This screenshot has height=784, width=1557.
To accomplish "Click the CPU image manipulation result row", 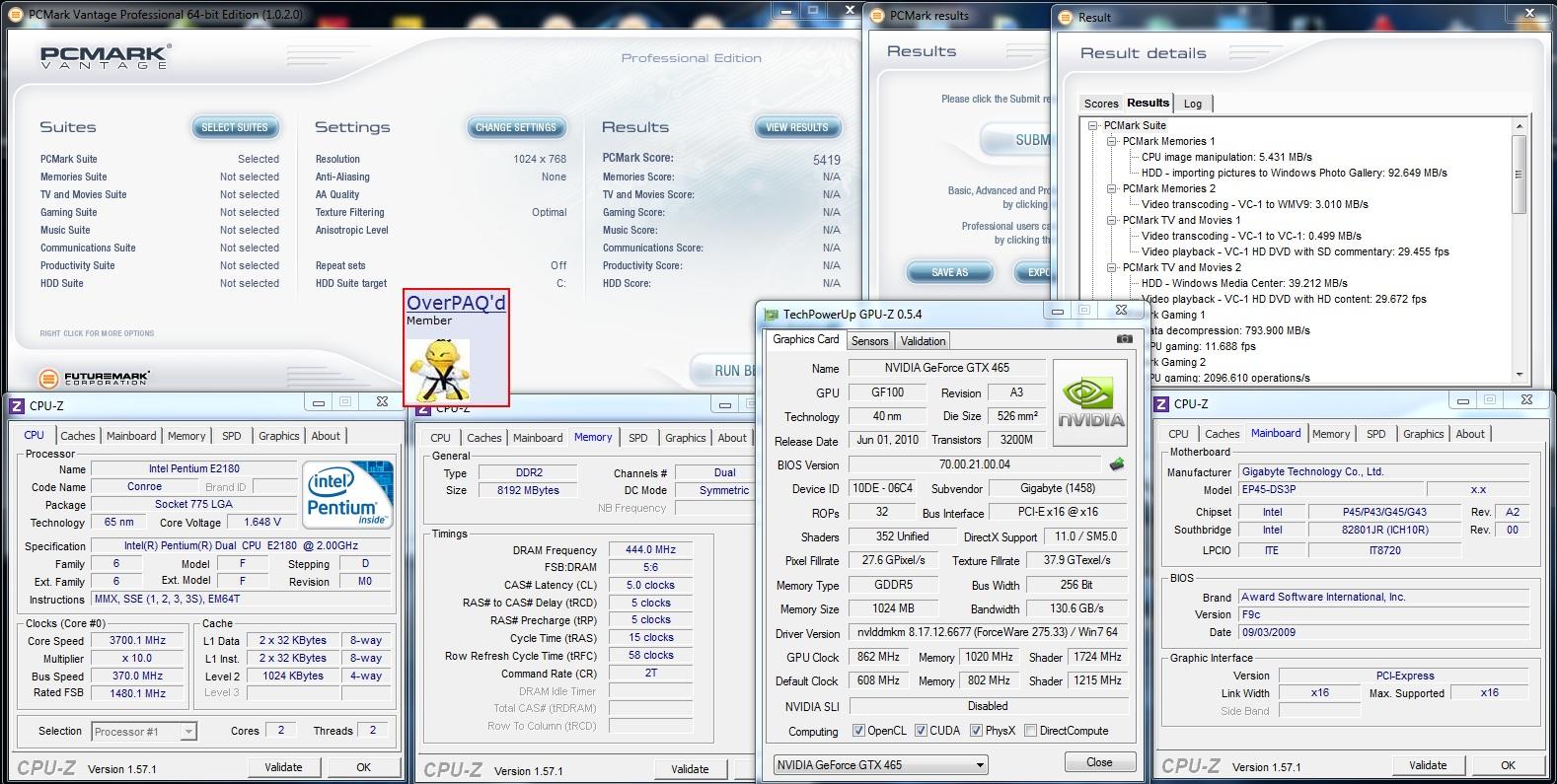I will tap(1226, 157).
